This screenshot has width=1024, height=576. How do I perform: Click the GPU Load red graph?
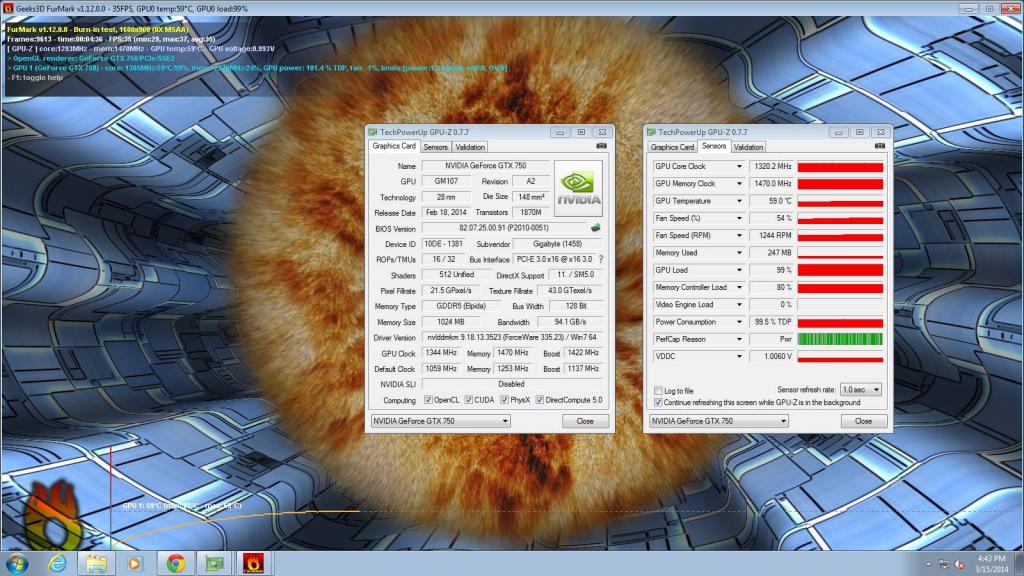click(x=840, y=270)
